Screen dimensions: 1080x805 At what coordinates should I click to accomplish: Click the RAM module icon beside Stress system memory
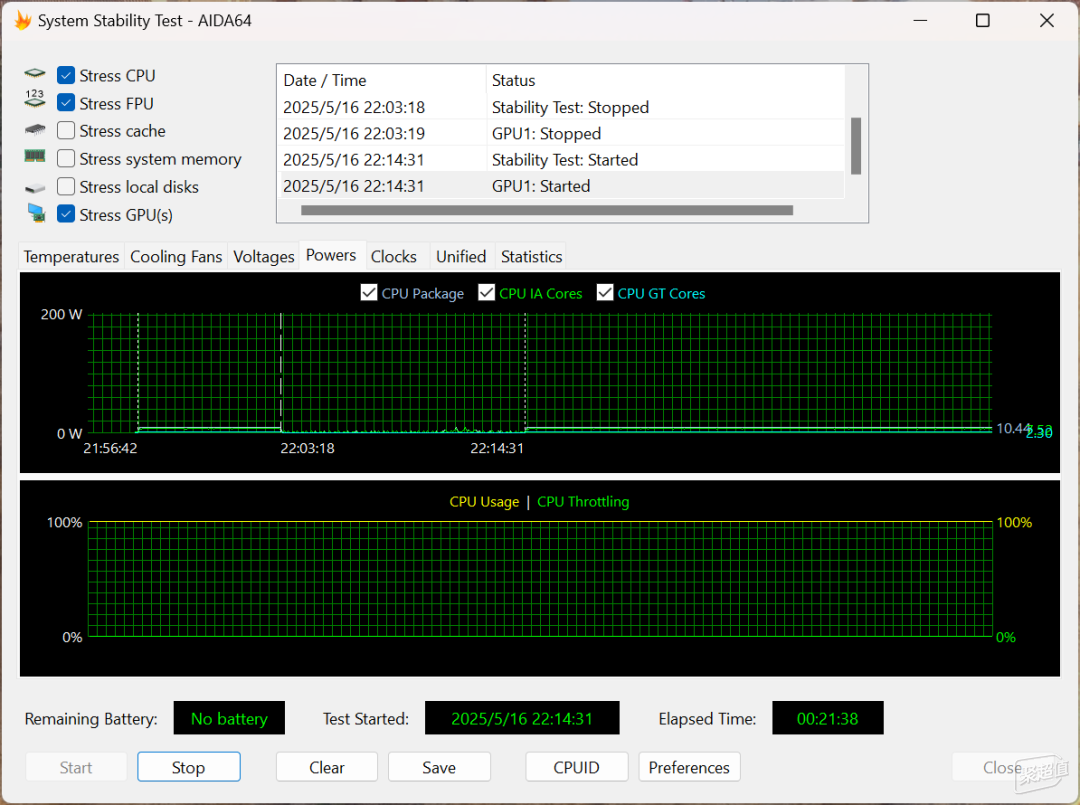tap(34, 156)
